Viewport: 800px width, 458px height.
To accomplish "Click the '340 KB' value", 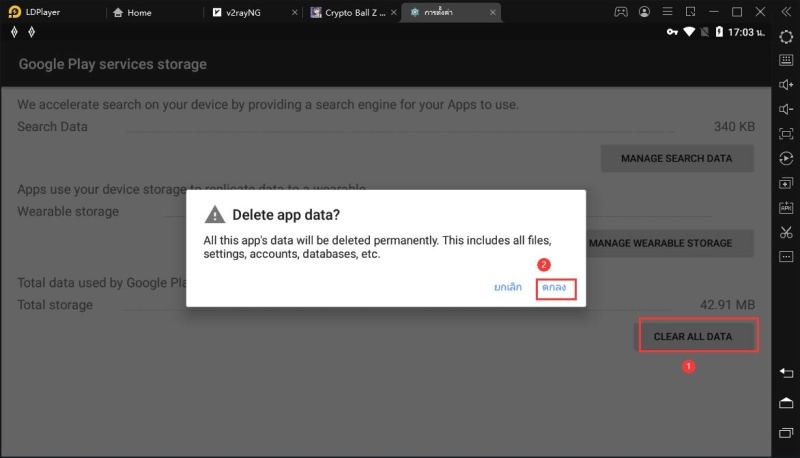I will [734, 126].
